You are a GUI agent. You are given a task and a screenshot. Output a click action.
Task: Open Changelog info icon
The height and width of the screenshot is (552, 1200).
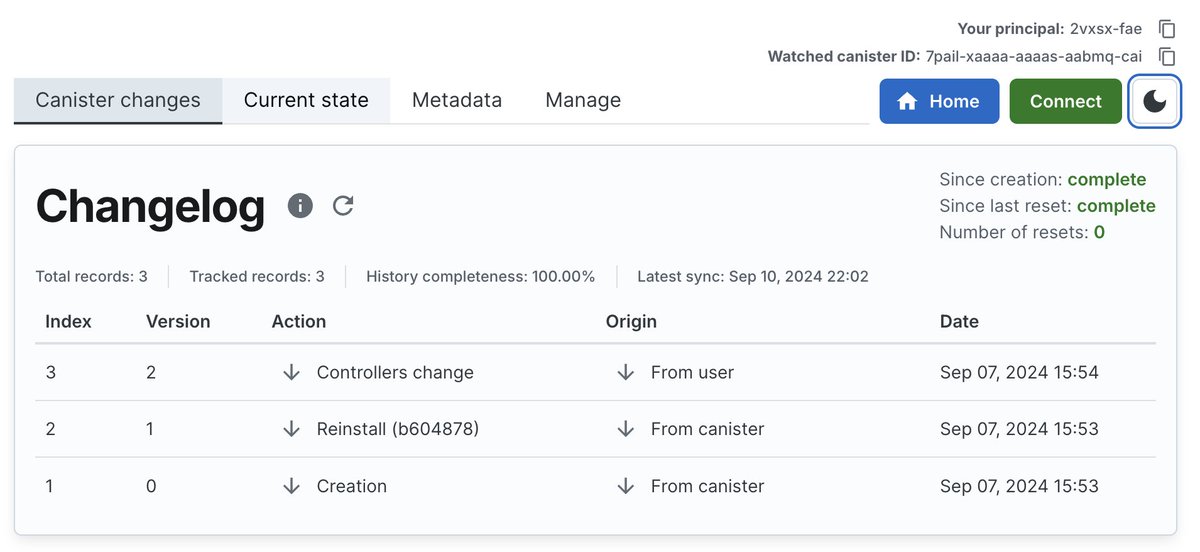coord(300,205)
